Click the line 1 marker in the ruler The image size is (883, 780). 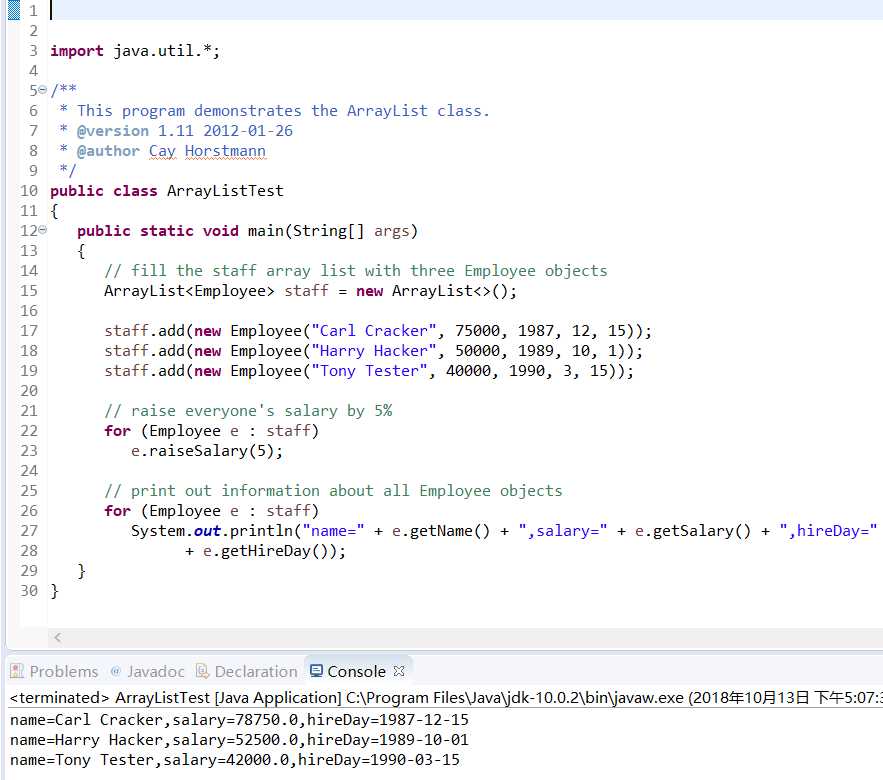click(x=14, y=10)
